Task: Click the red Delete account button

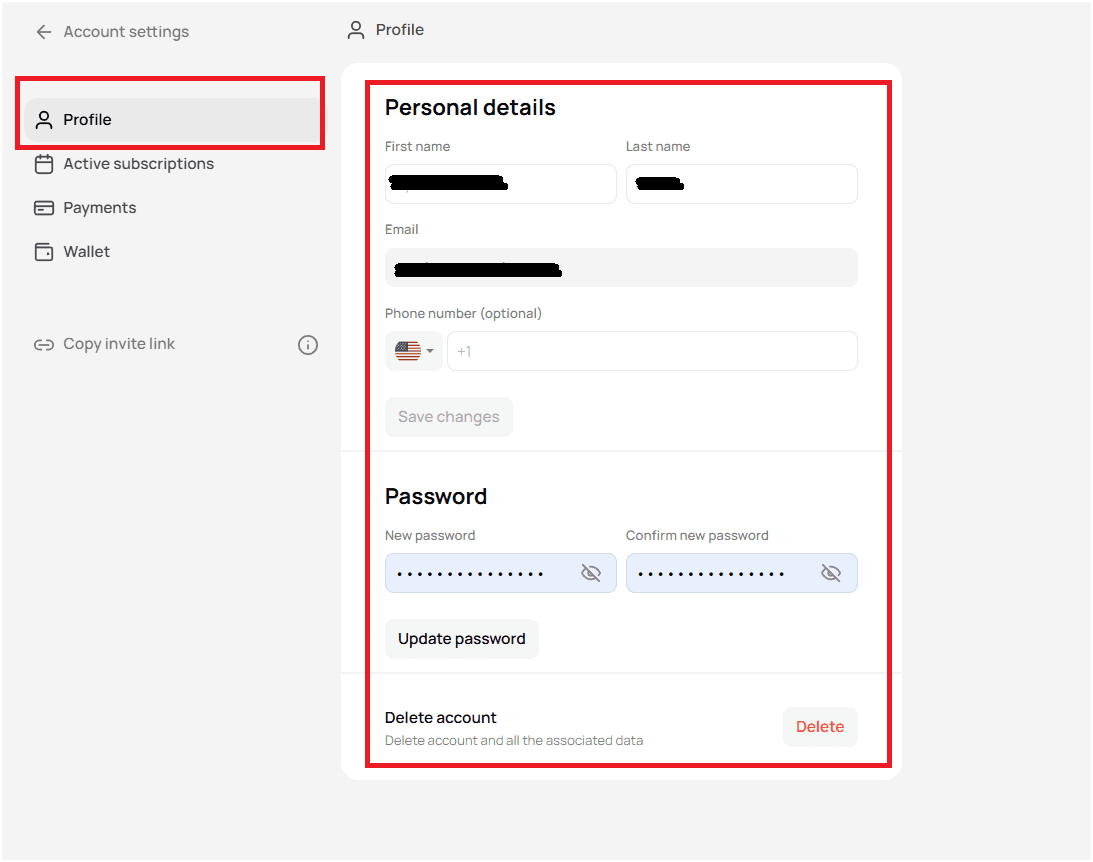Action: coord(820,728)
